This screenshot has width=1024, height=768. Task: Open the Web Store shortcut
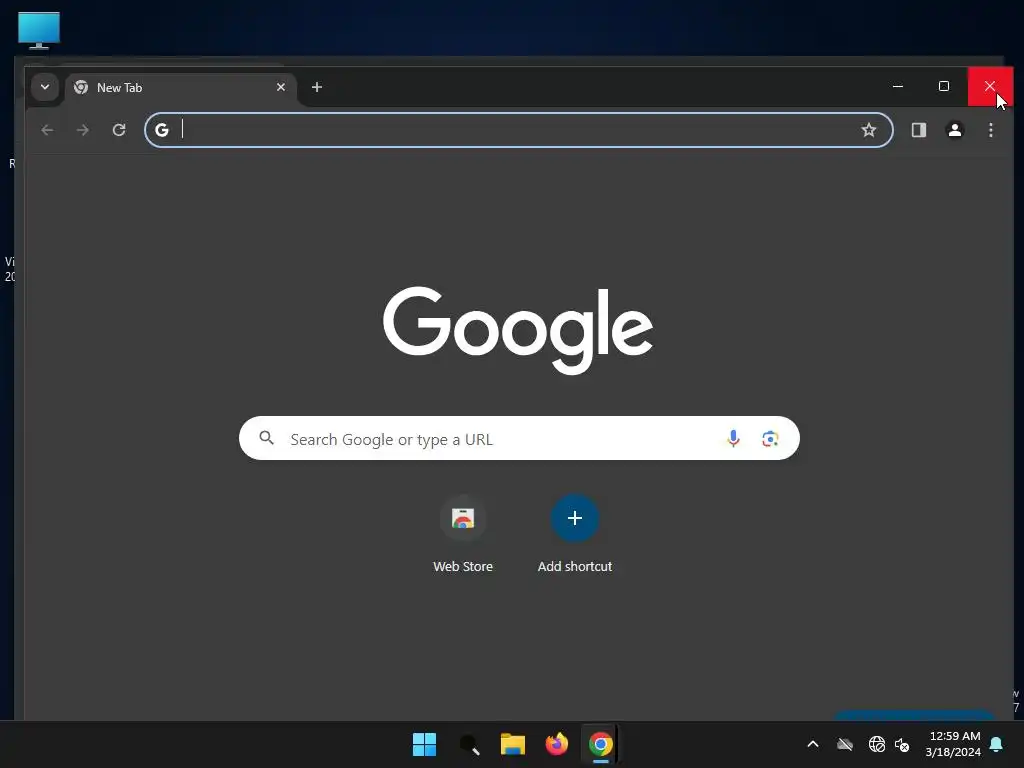(463, 535)
